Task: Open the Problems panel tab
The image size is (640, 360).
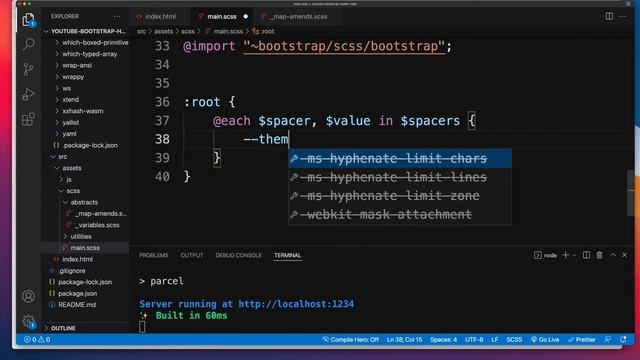Action: [153, 255]
